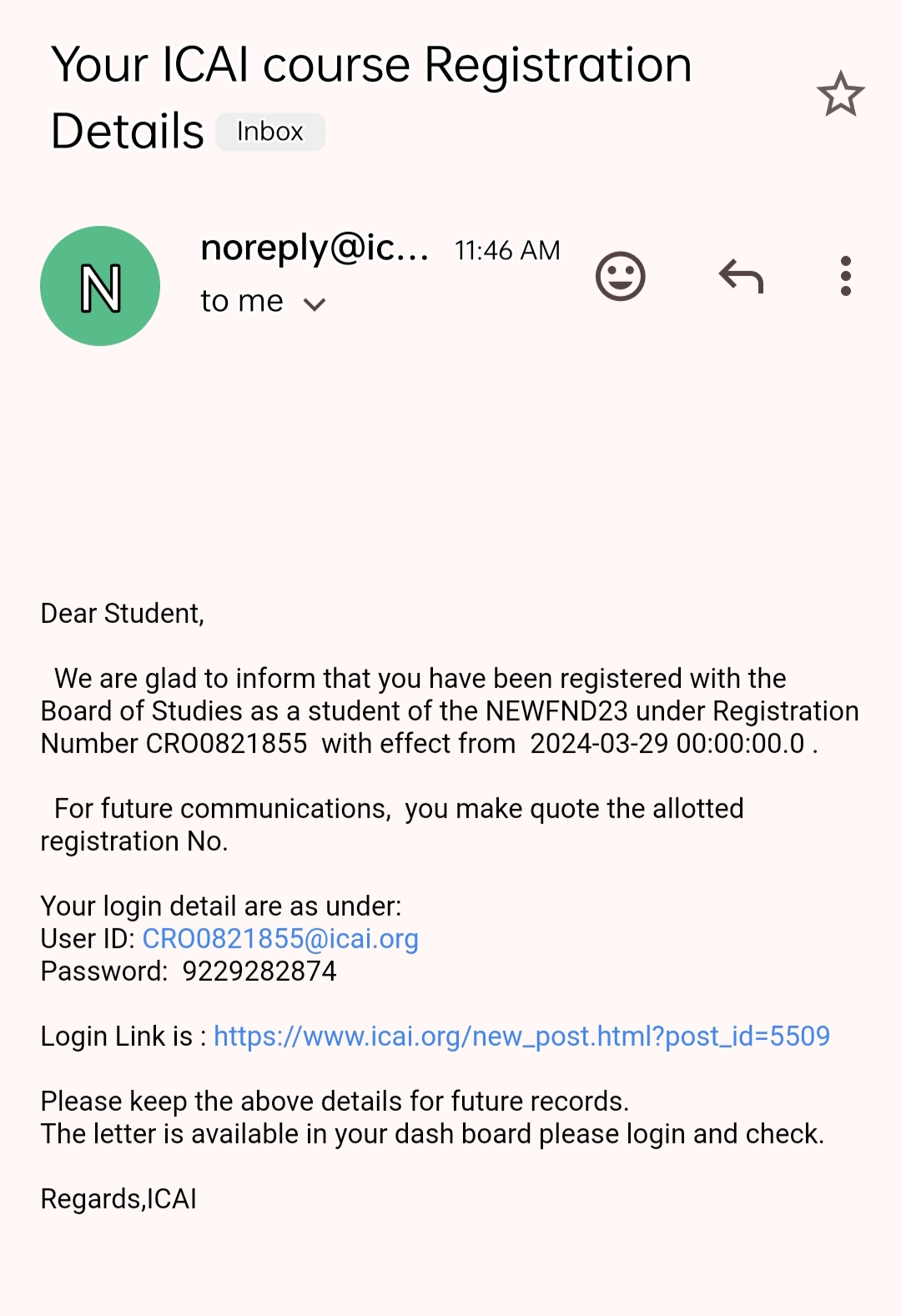Tap the Registration Number CRO0821855 text
This screenshot has height=1316, width=901.
tap(226, 744)
